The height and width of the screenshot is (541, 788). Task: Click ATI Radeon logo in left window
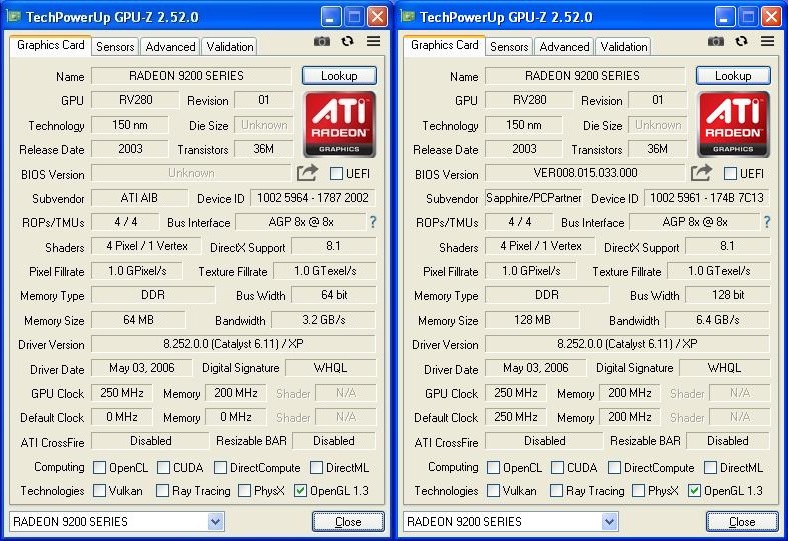pyautogui.click(x=339, y=124)
